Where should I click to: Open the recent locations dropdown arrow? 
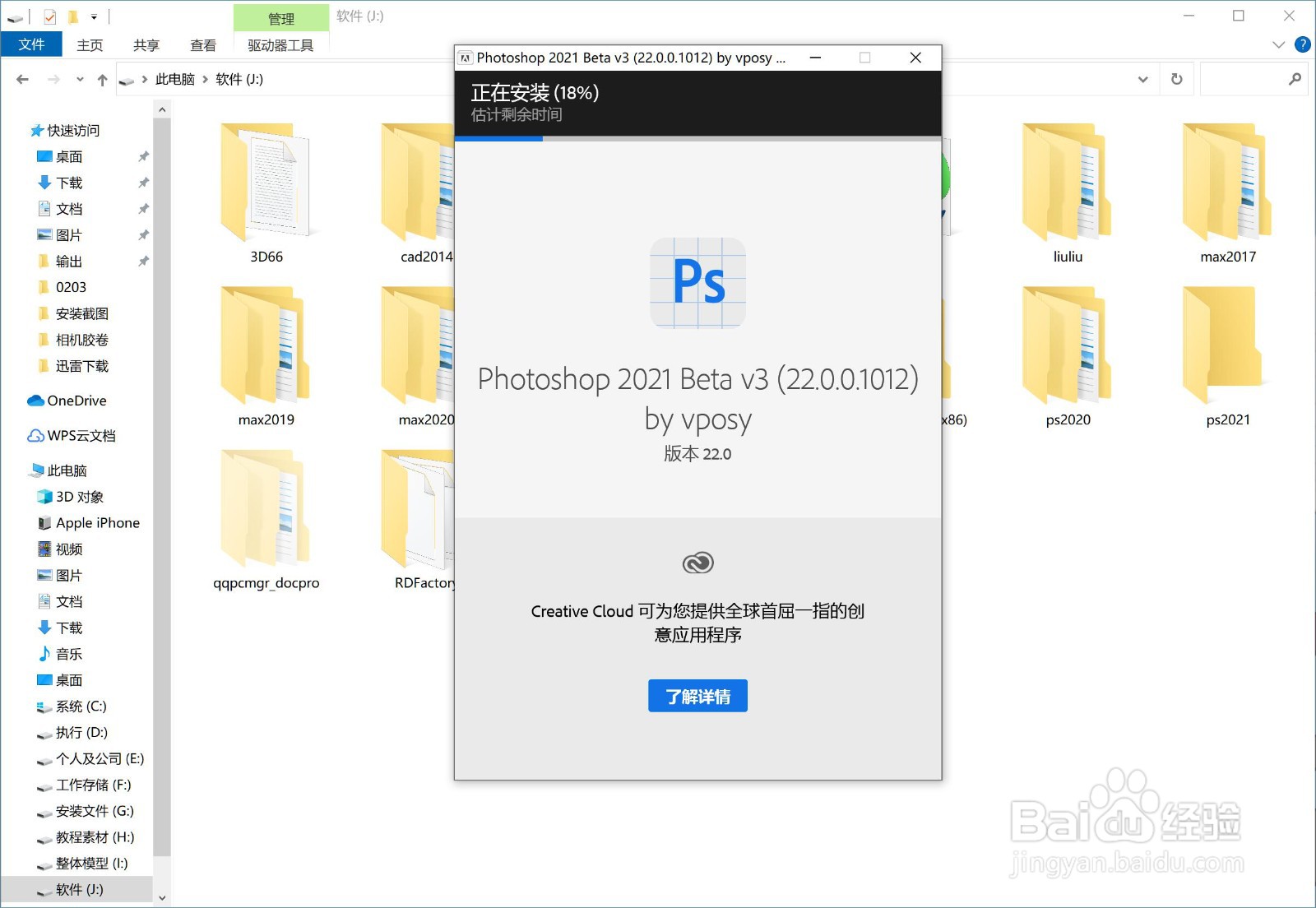pos(80,79)
